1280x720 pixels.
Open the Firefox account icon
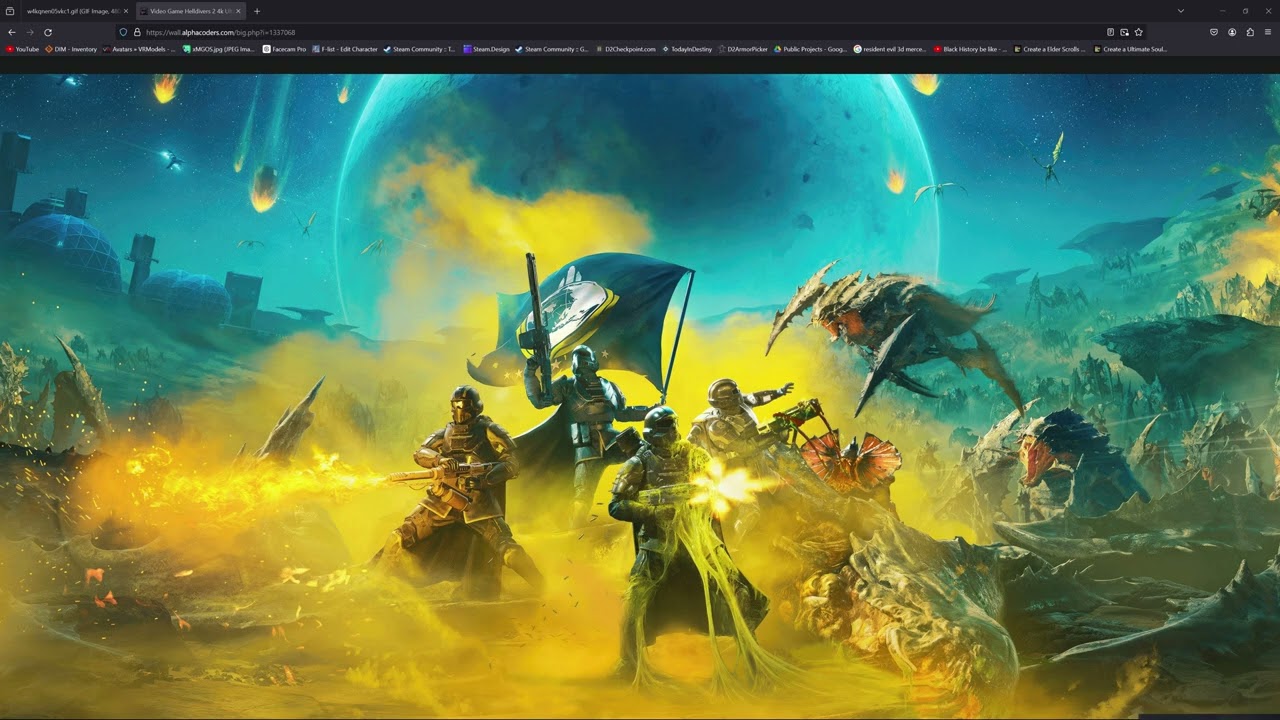pyautogui.click(x=1232, y=32)
